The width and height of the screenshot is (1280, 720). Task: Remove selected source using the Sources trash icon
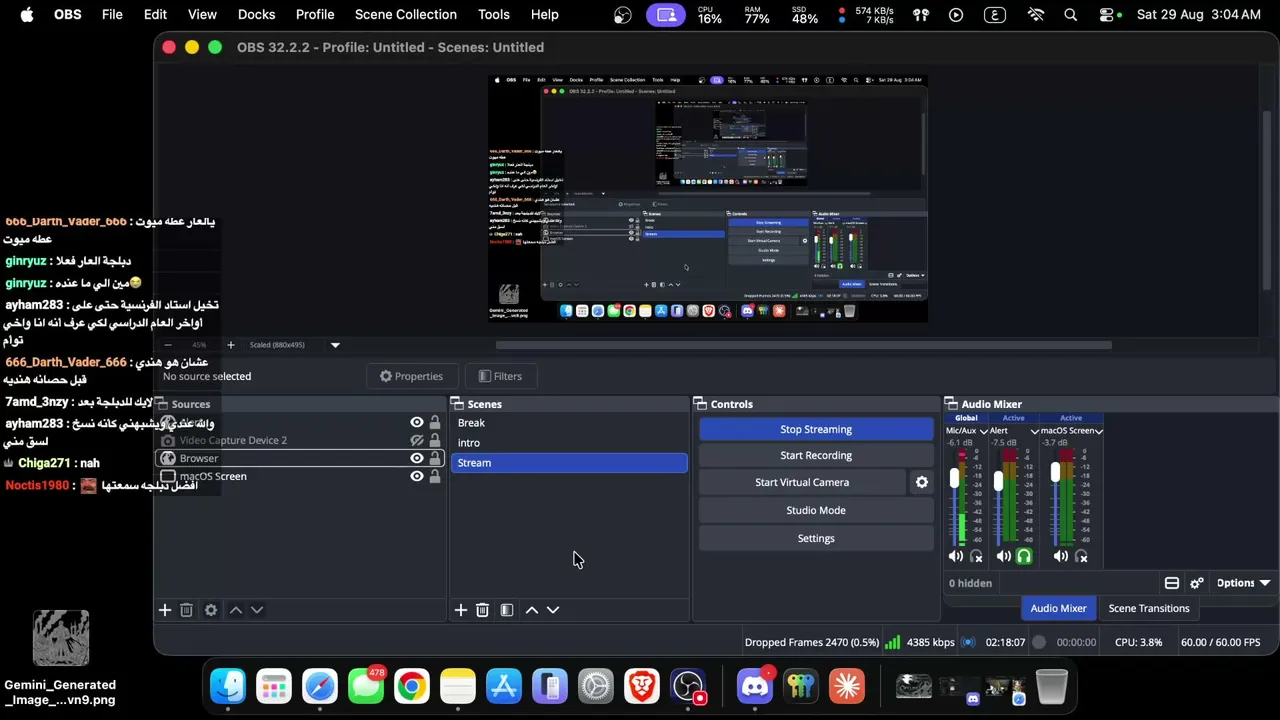click(186, 610)
